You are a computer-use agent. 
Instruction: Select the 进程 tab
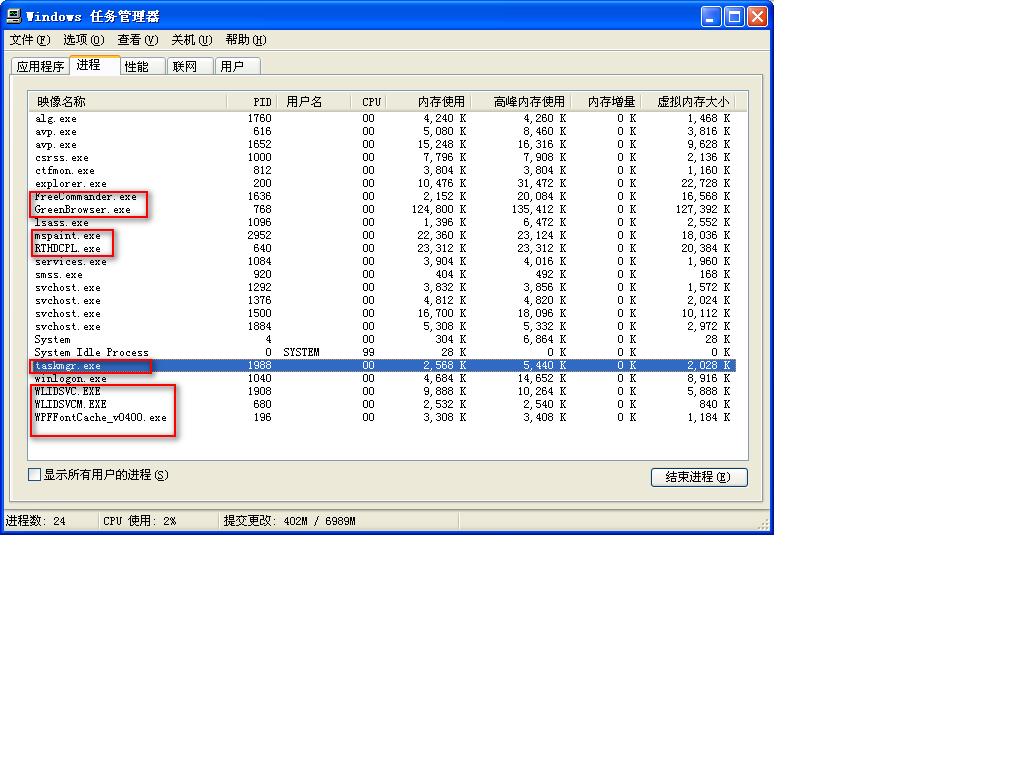(95, 65)
